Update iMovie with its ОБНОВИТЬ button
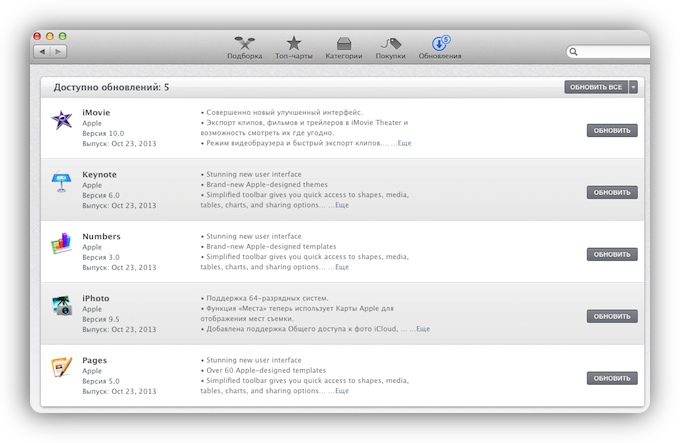The image size is (680, 443). pyautogui.click(x=612, y=130)
